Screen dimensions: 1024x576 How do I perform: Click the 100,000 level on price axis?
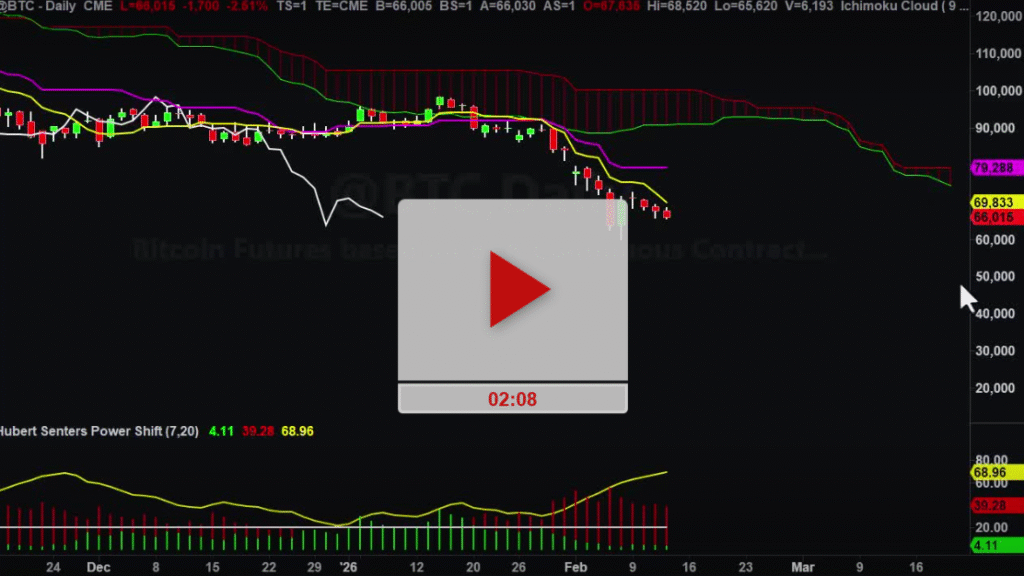point(1000,91)
